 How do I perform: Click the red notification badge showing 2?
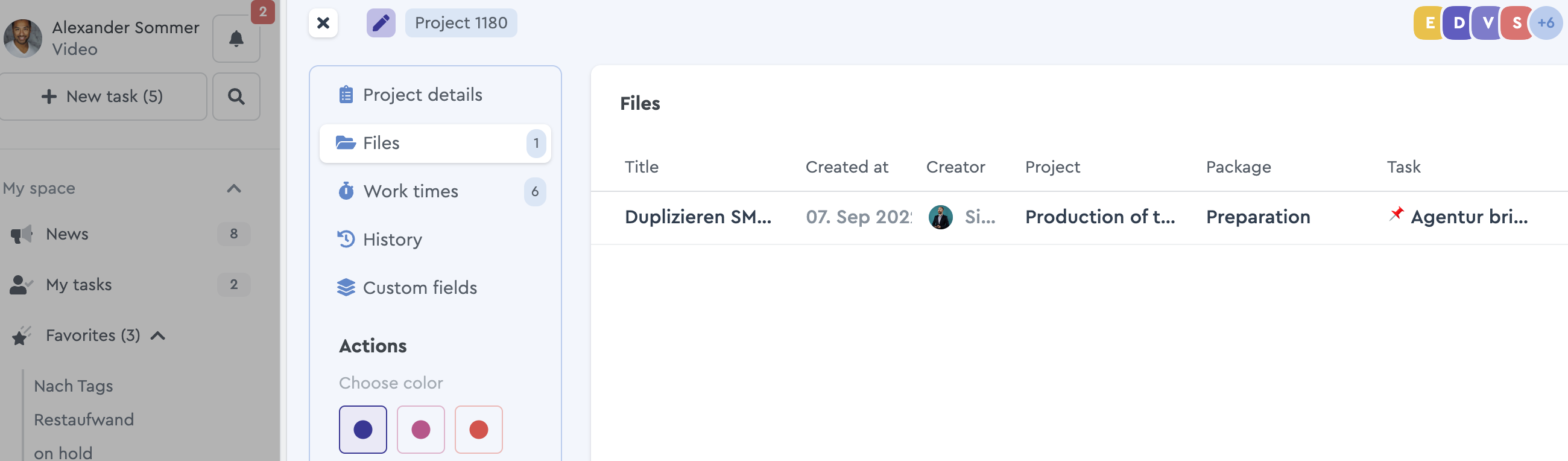pos(262,11)
